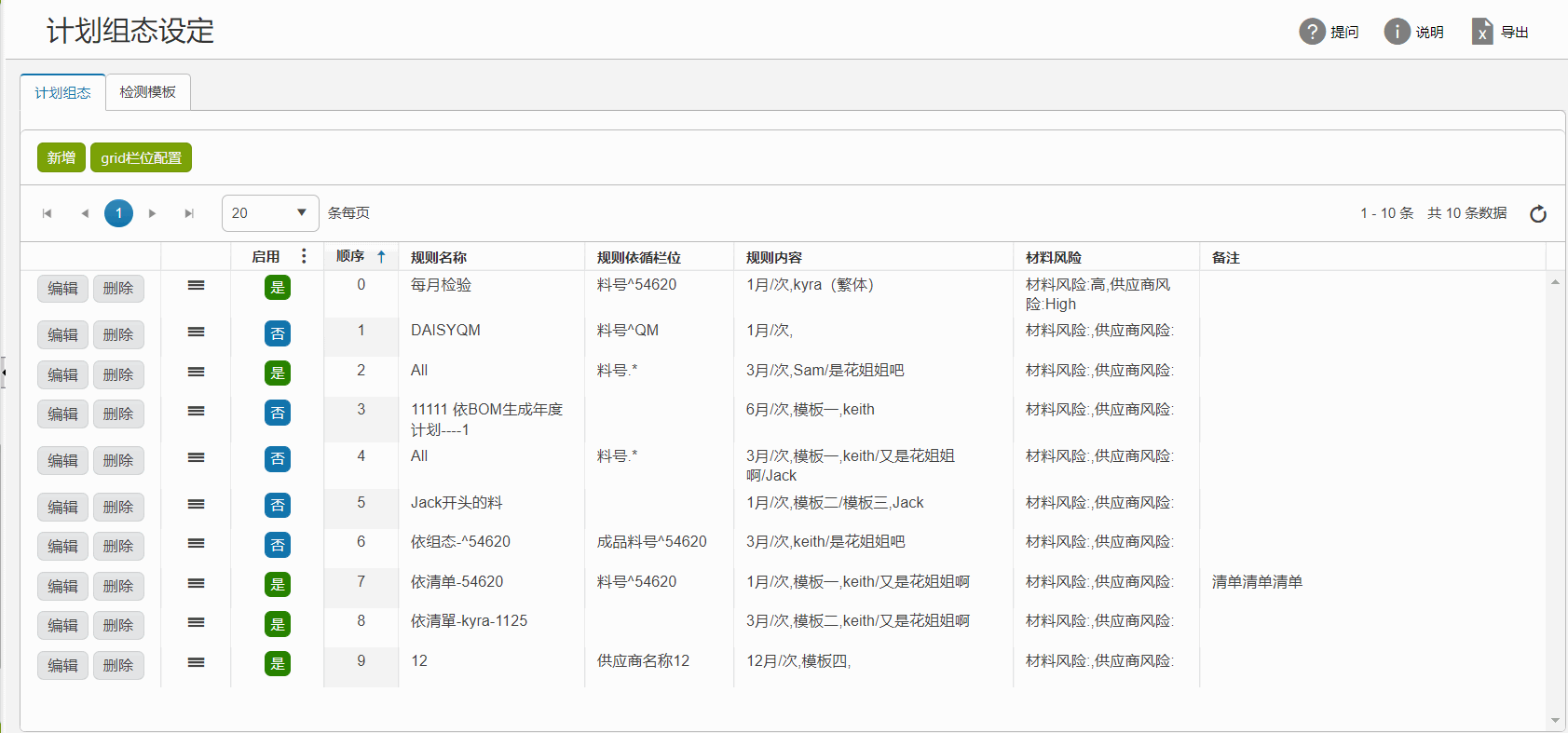This screenshot has width=1568, height=733.
Task: Edit the Jack开头的料 rule
Action: 63,508
